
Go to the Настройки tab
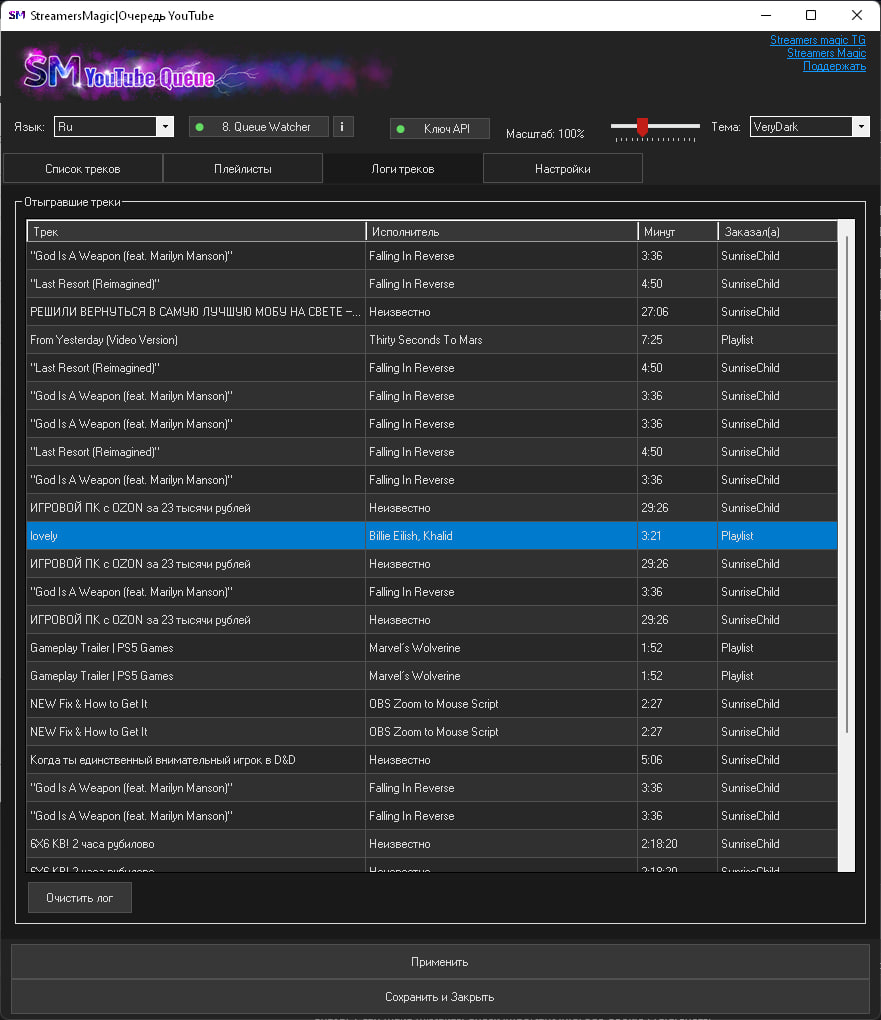[x=562, y=169]
